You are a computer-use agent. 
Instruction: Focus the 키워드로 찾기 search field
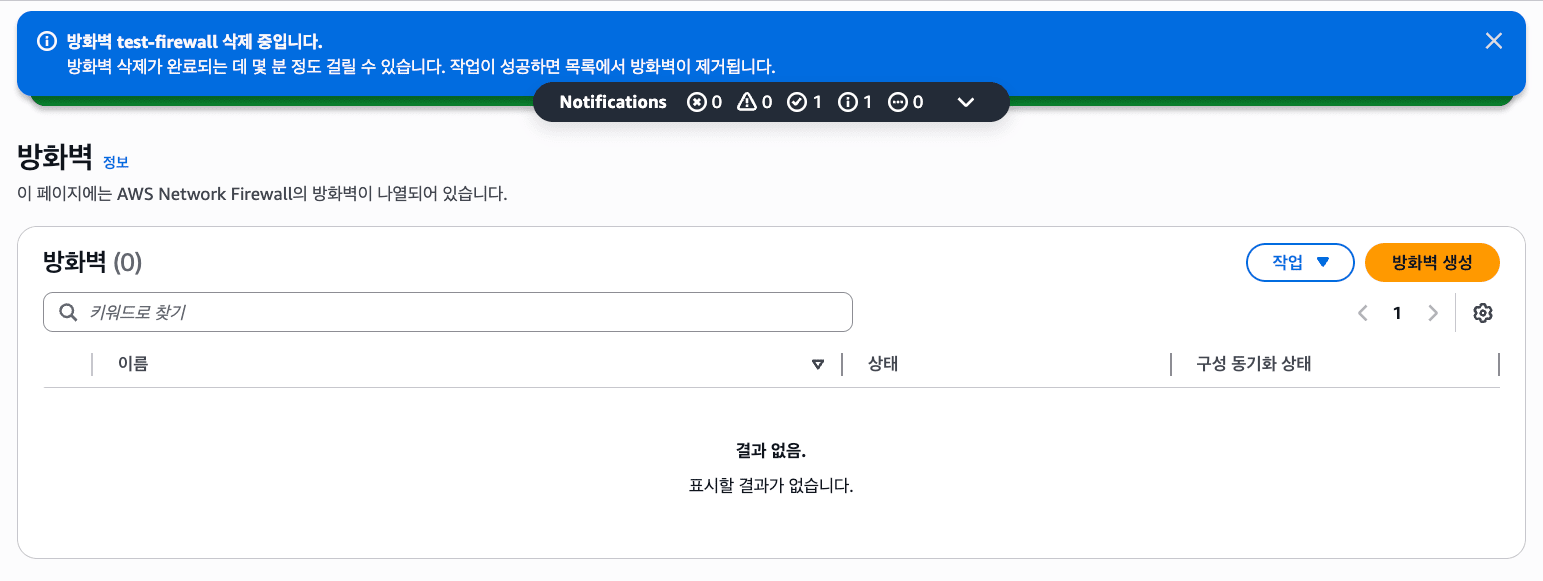point(460,312)
